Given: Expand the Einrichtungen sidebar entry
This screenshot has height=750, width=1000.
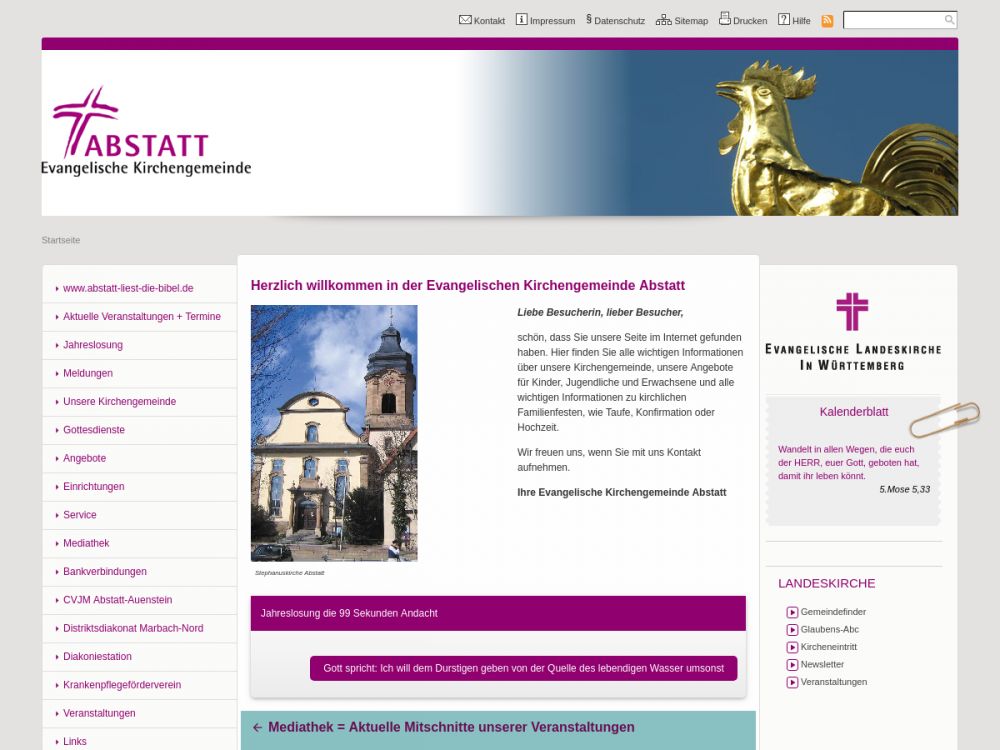Looking at the screenshot, I should 93,487.
